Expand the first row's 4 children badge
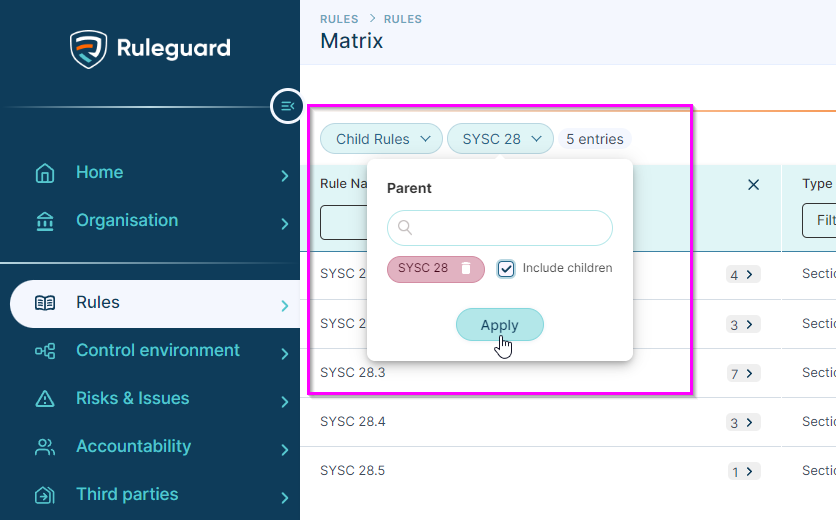The width and height of the screenshot is (836, 520). pos(743,275)
